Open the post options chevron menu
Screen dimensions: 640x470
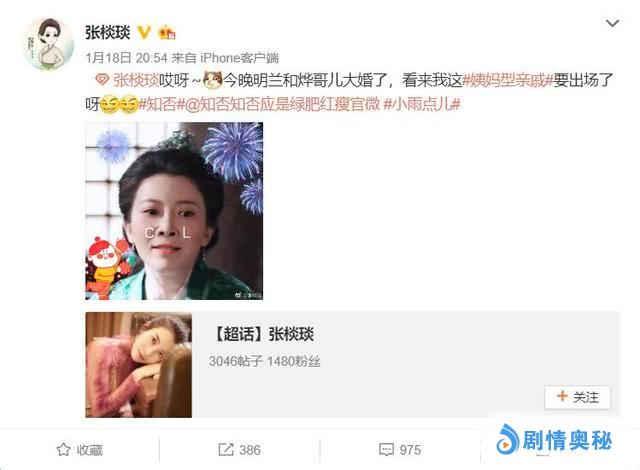(x=612, y=23)
